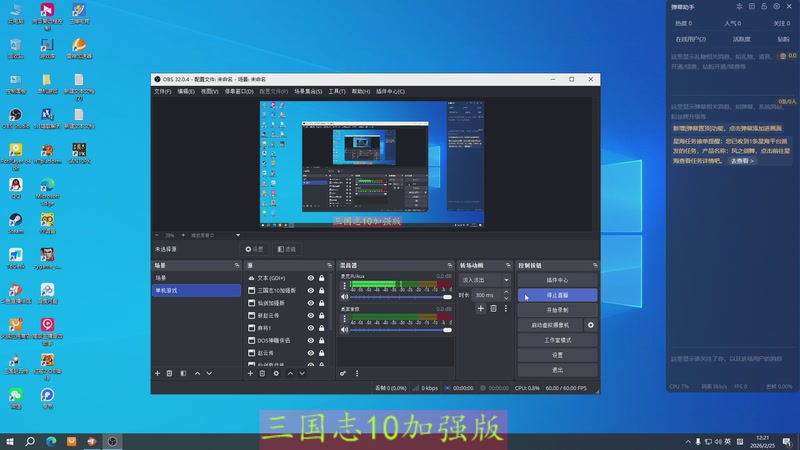Unlock the 三国志10加强版 source
800x450 pixels.
[321, 290]
